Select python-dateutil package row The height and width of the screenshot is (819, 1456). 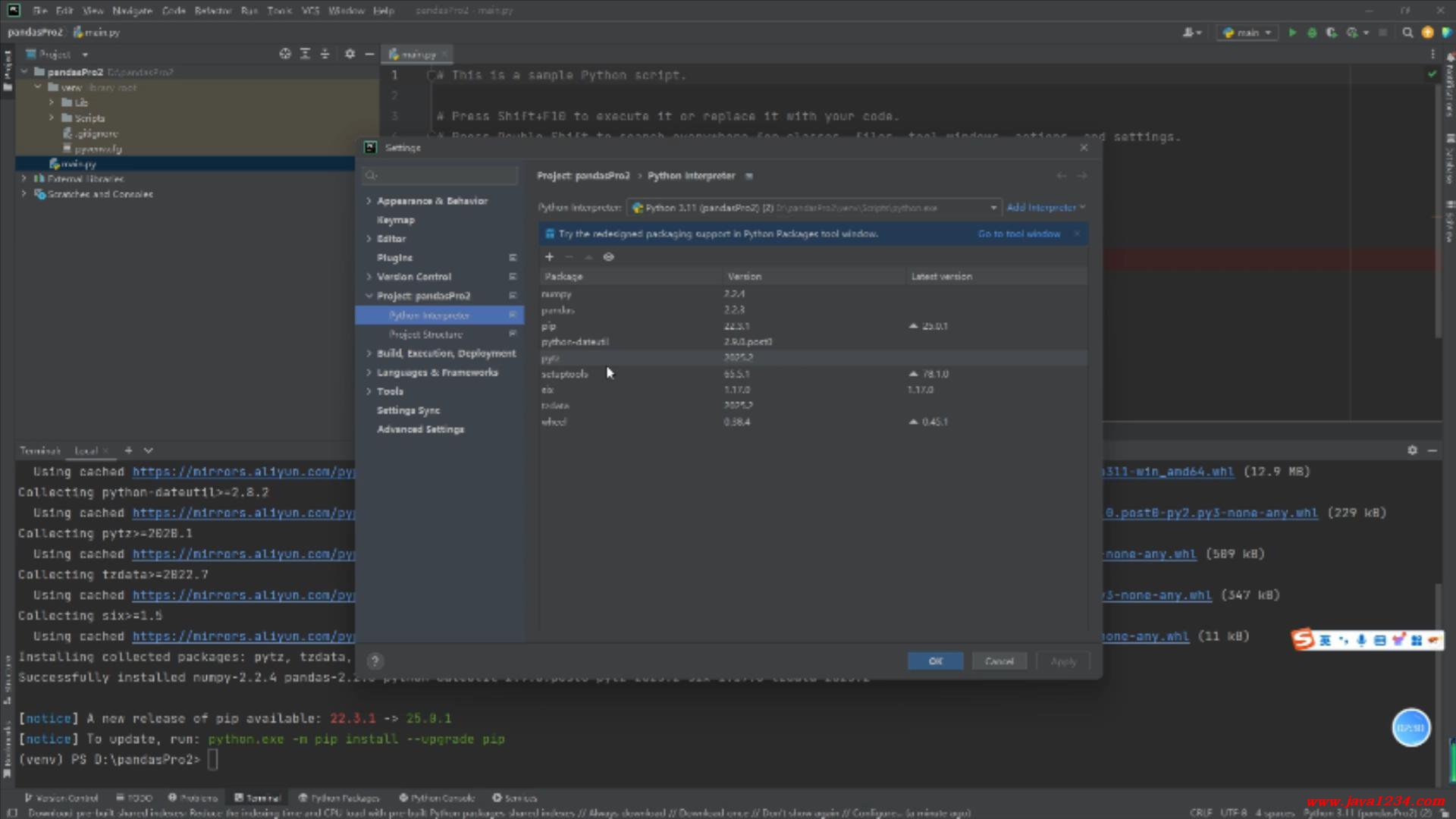pyautogui.click(x=813, y=342)
